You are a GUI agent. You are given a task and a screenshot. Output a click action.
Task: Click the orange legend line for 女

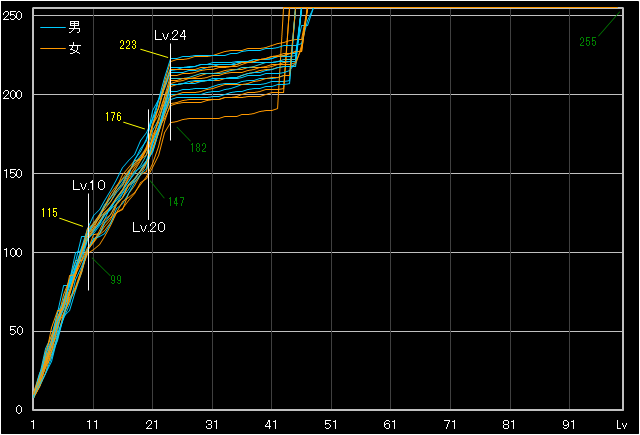coord(53,49)
